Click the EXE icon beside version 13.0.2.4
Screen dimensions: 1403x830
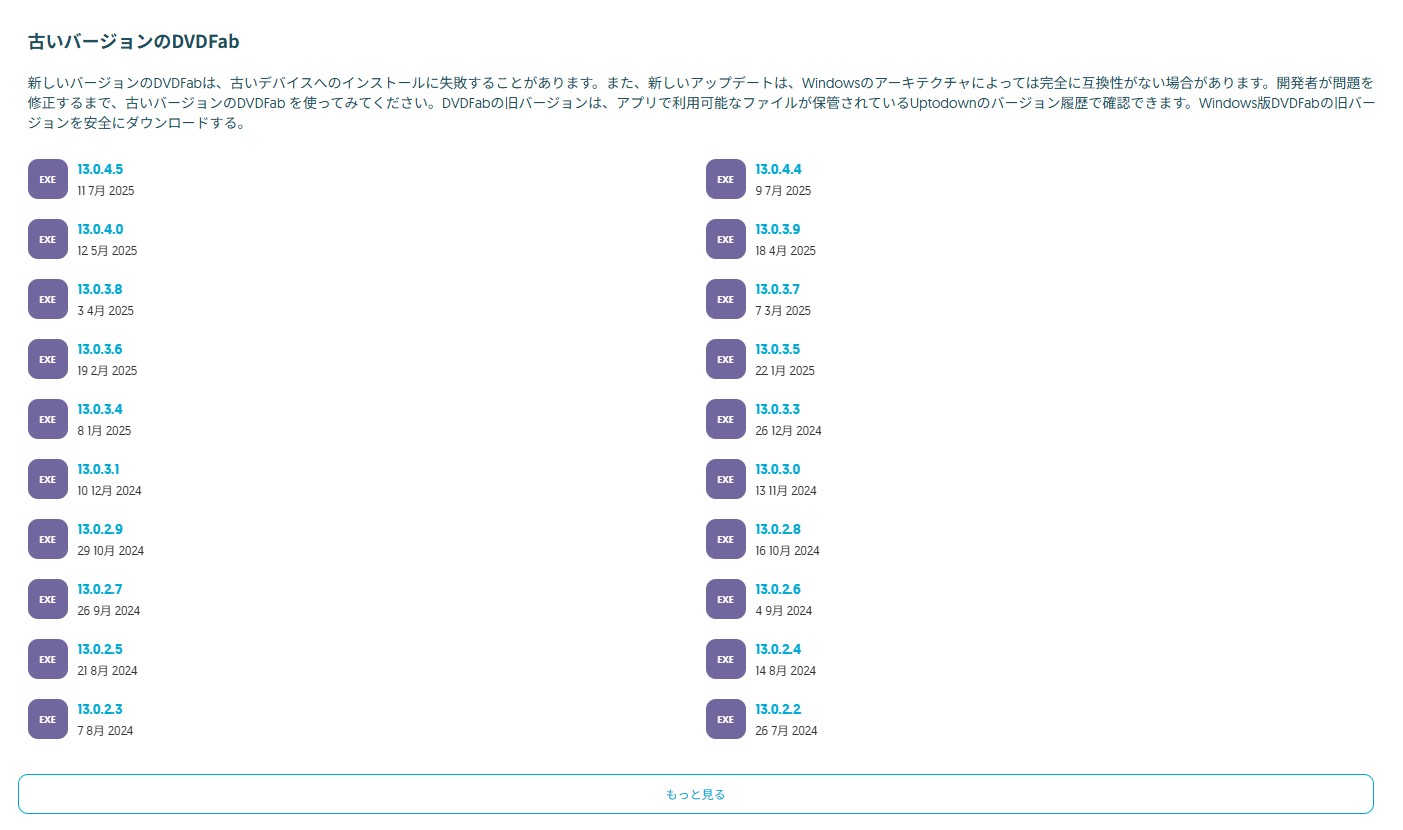point(726,659)
